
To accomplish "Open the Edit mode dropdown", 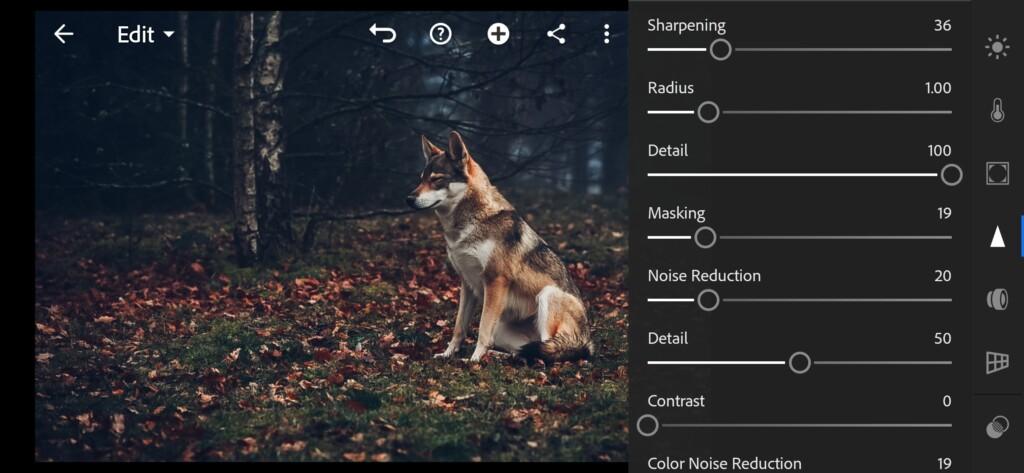I will pyautogui.click(x=146, y=34).
